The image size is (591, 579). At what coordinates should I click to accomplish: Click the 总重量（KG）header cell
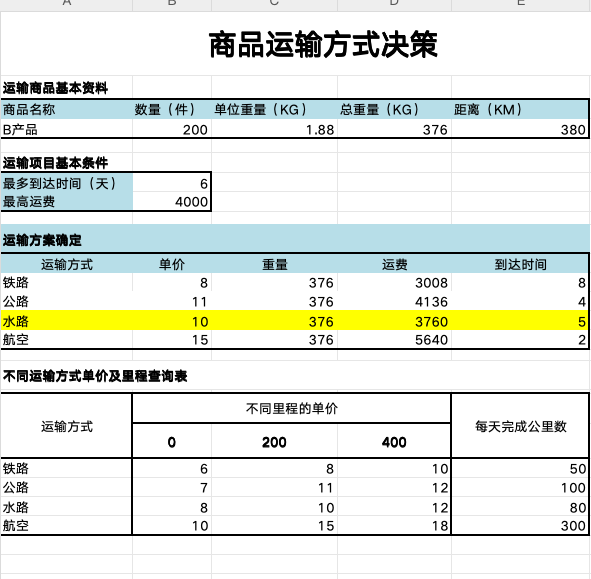[394, 110]
